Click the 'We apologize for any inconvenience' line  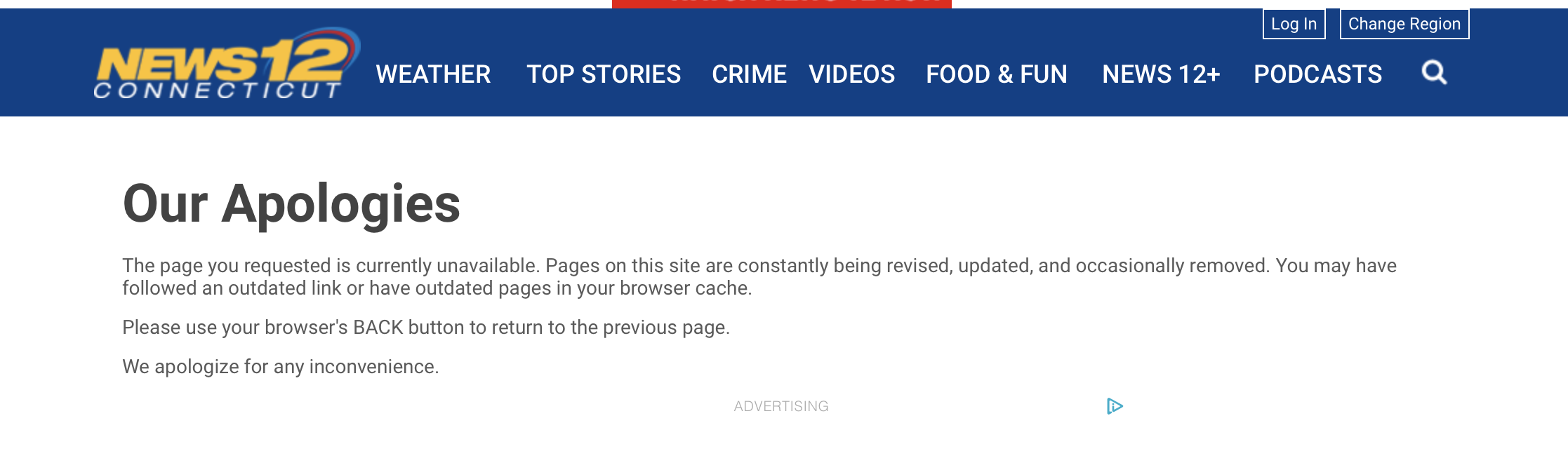[x=281, y=367]
